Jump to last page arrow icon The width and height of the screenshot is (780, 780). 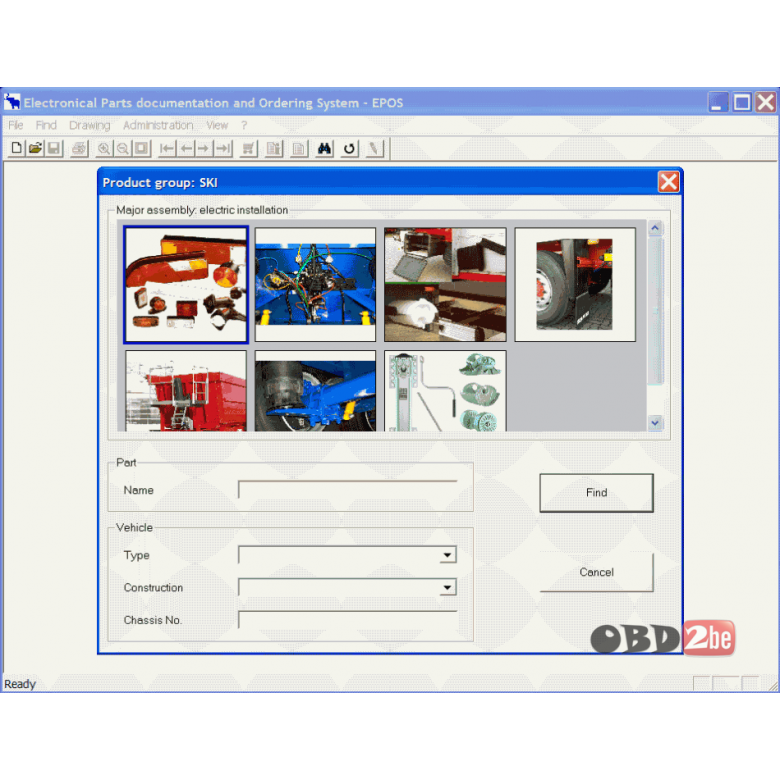[x=223, y=148]
